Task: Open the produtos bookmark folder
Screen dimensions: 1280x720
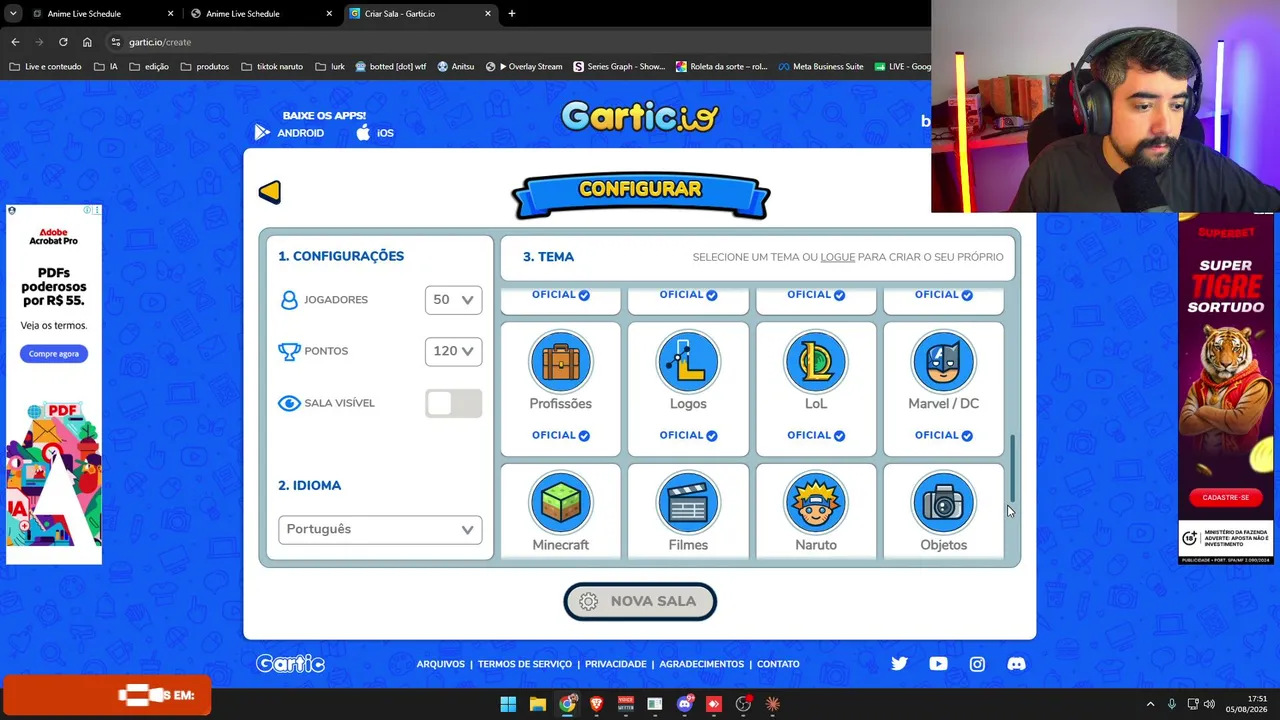Action: pos(205,67)
